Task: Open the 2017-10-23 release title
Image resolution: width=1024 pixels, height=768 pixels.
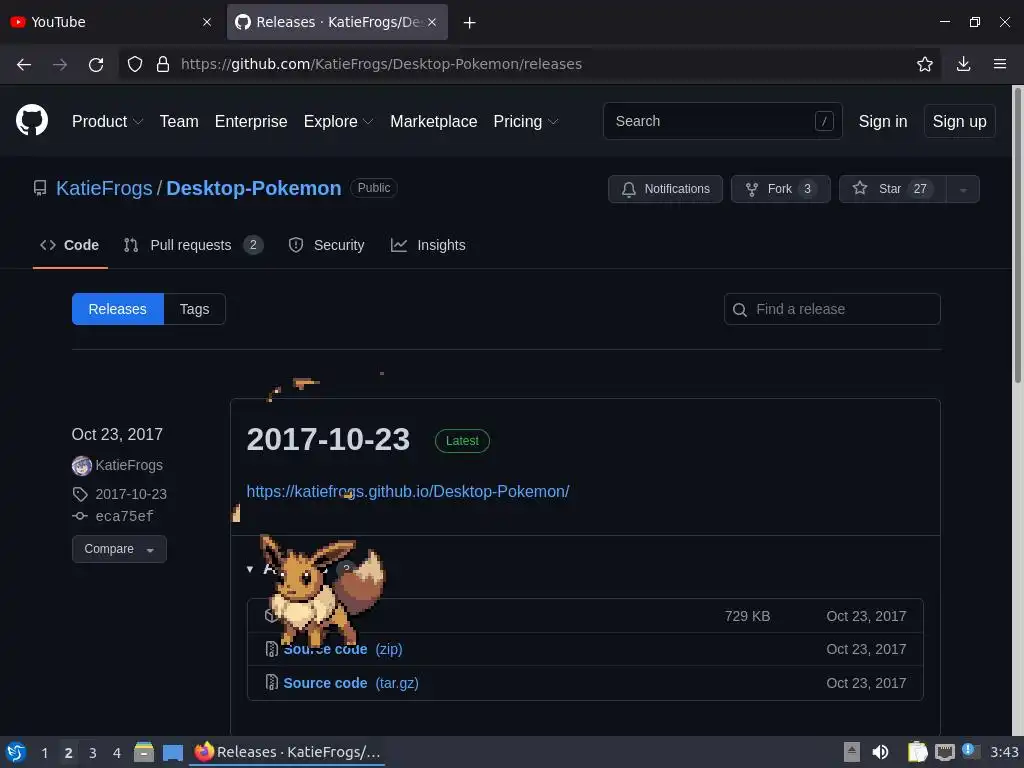Action: (328, 440)
